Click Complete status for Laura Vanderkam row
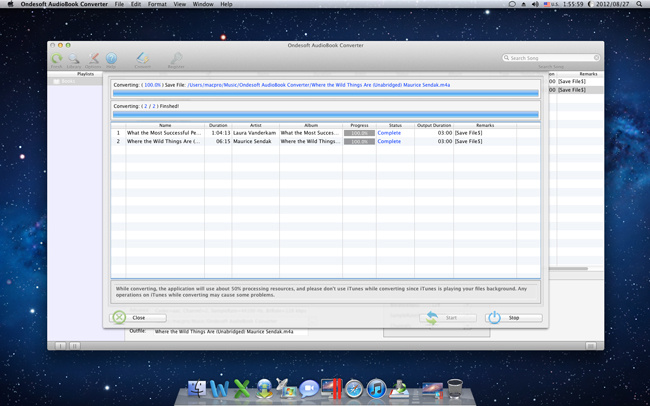The image size is (650, 406). click(389, 133)
